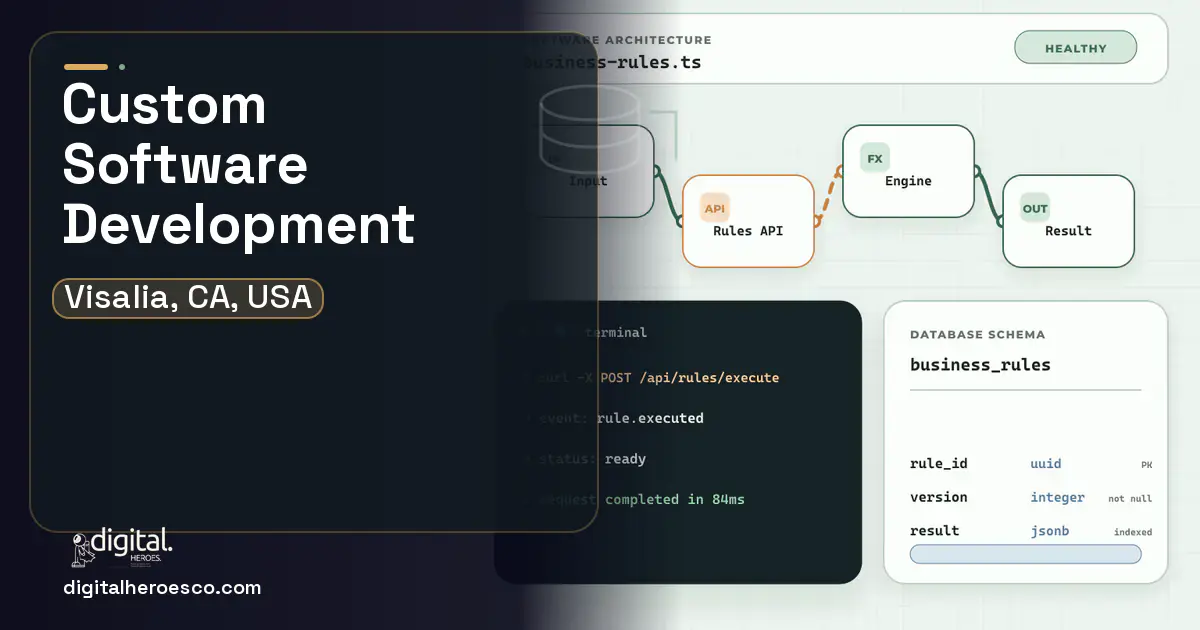Click the Input node label
The height and width of the screenshot is (630, 1200).
[x=588, y=181]
